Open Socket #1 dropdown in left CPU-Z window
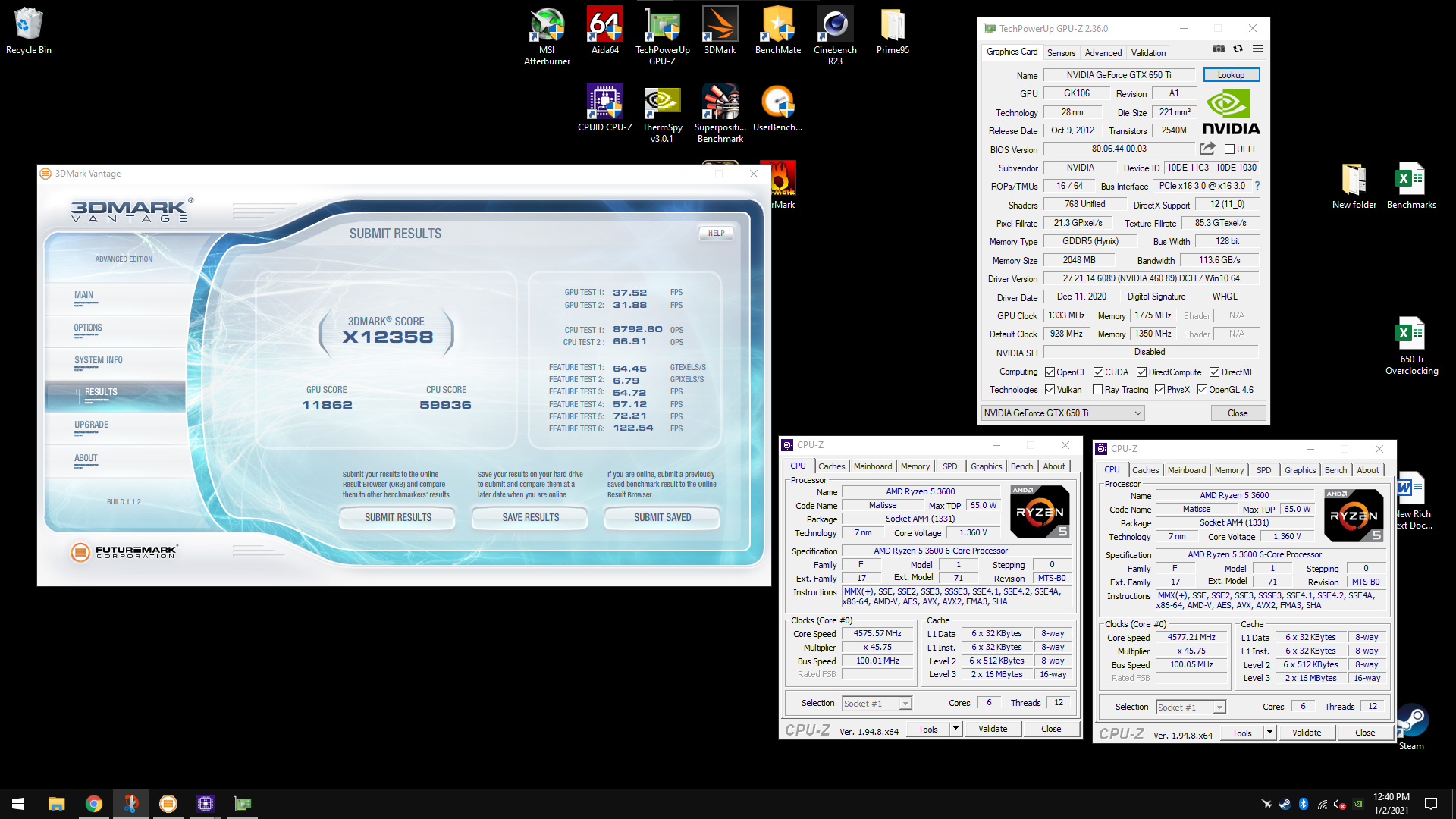1456x819 pixels. [x=877, y=704]
